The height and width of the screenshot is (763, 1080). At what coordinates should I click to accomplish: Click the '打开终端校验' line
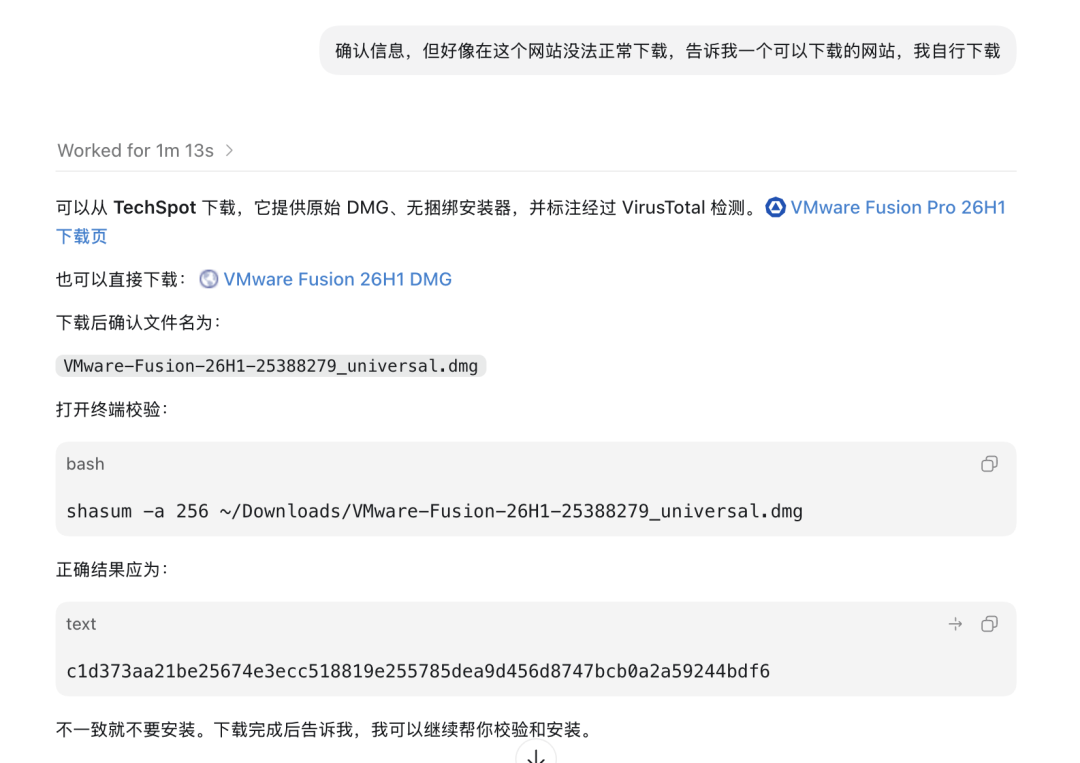click(x=112, y=410)
